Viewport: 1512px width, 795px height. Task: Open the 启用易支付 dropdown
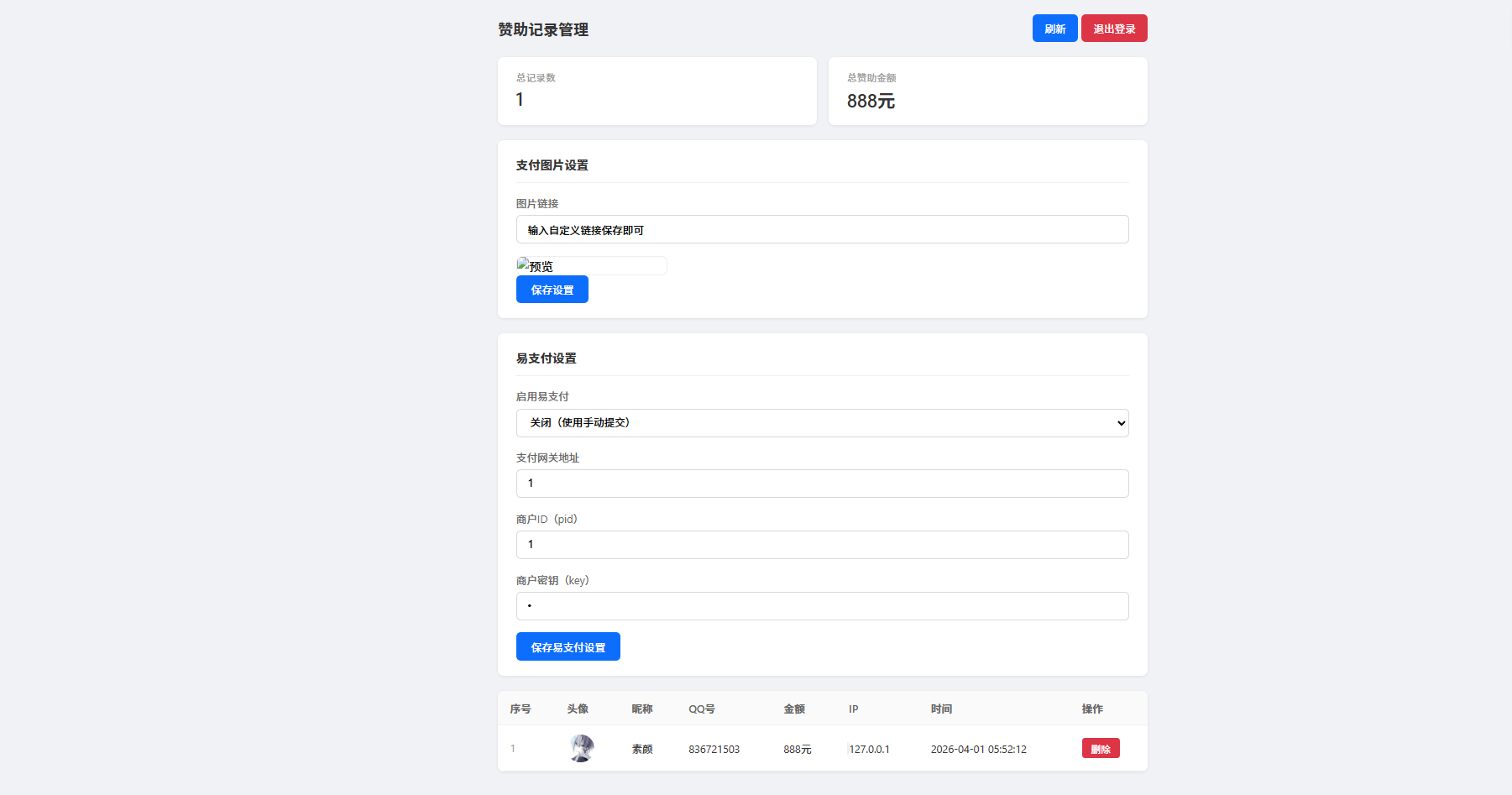click(822, 423)
